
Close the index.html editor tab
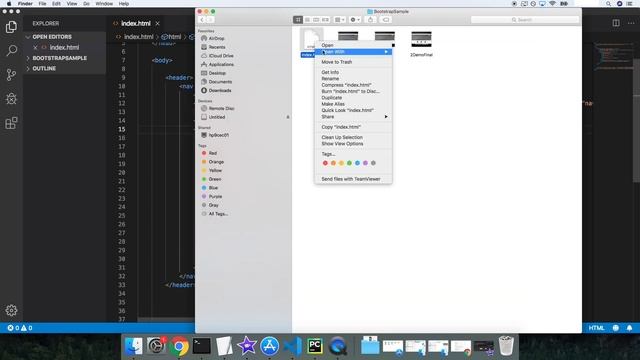click(x=158, y=24)
